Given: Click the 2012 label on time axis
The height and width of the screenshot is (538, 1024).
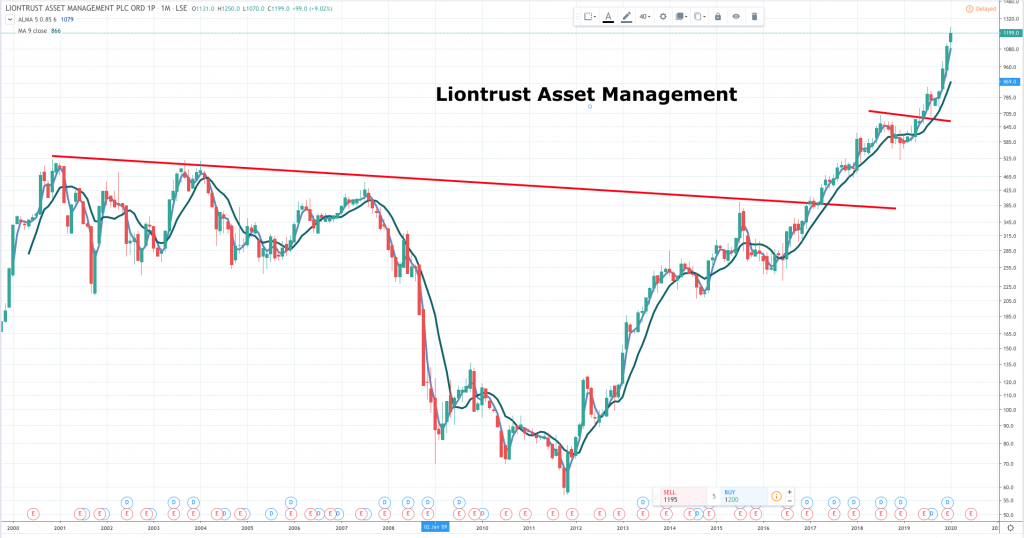Looking at the screenshot, I should pyautogui.click(x=575, y=528).
